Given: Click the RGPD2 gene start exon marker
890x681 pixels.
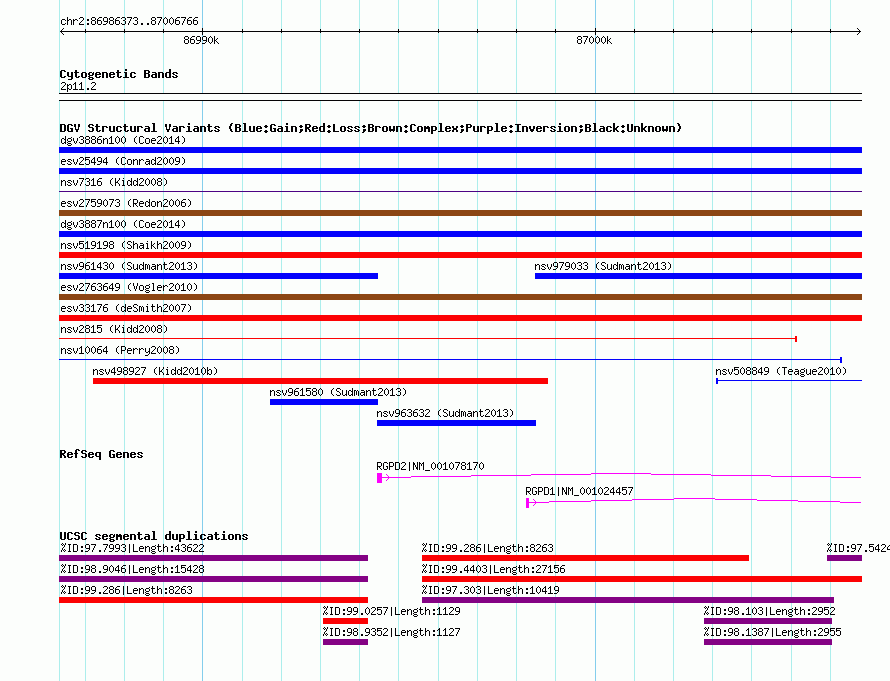Looking at the screenshot, I should click(379, 478).
